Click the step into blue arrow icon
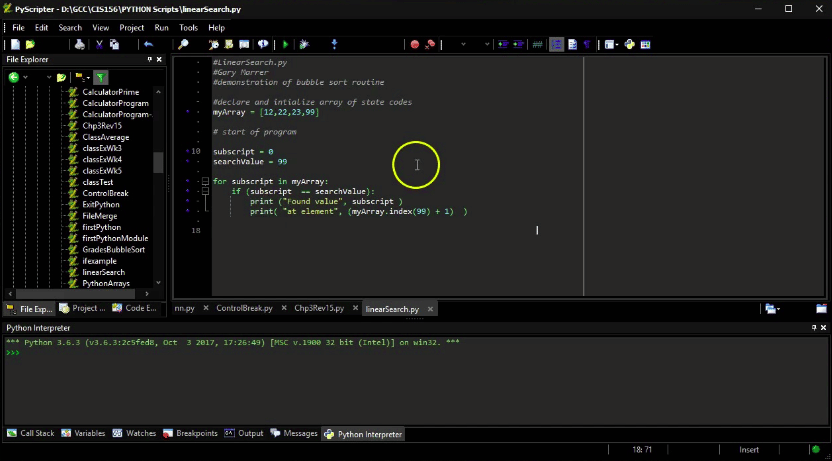Image resolution: width=832 pixels, height=461 pixels. coord(334,45)
